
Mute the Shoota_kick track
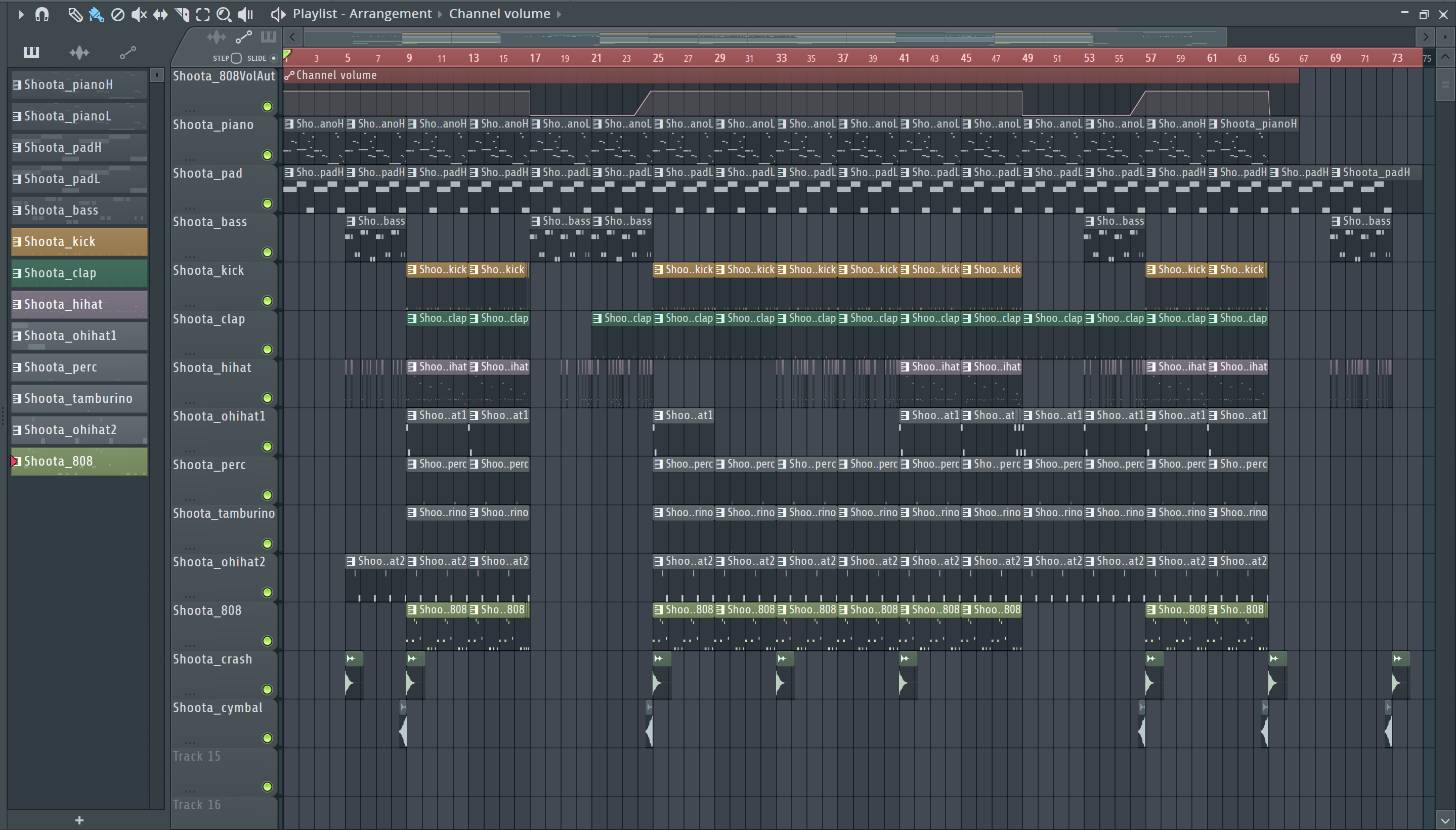[x=267, y=301]
